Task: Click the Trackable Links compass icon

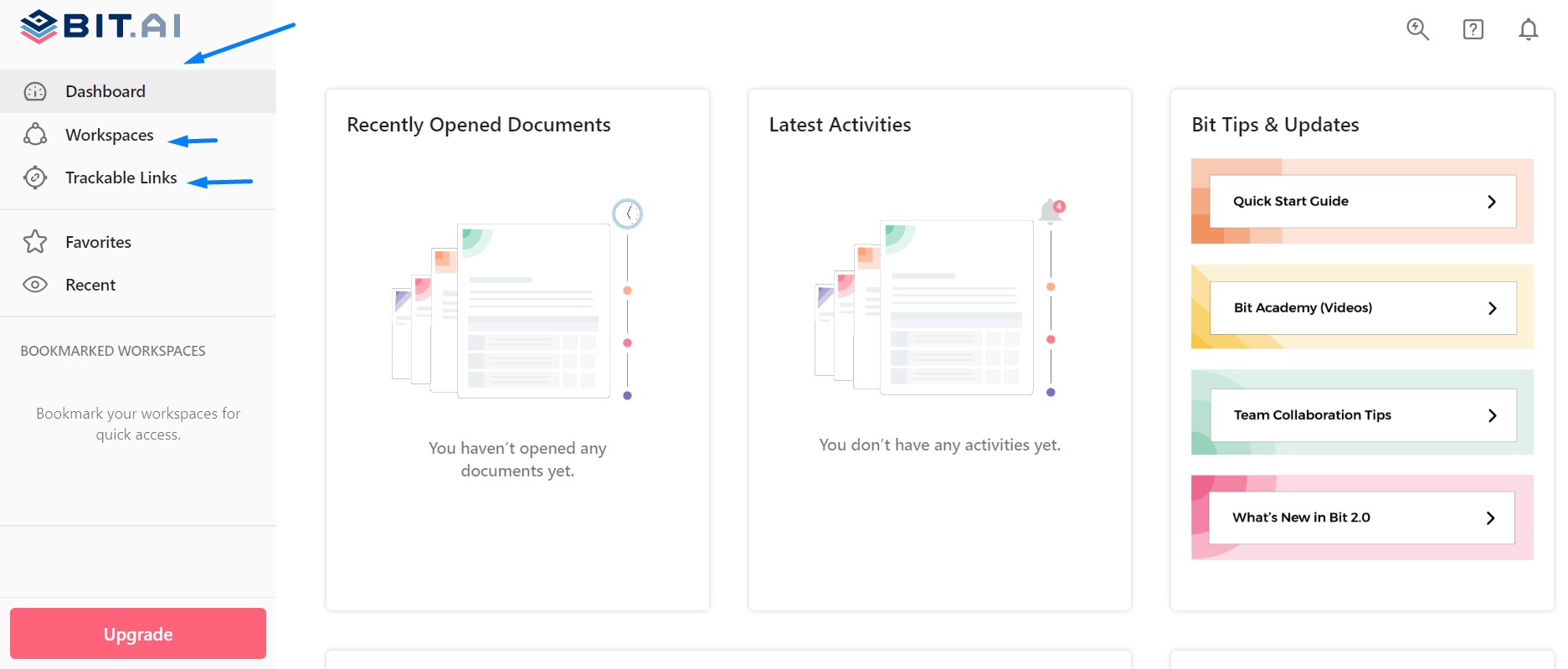Action: 35,178
